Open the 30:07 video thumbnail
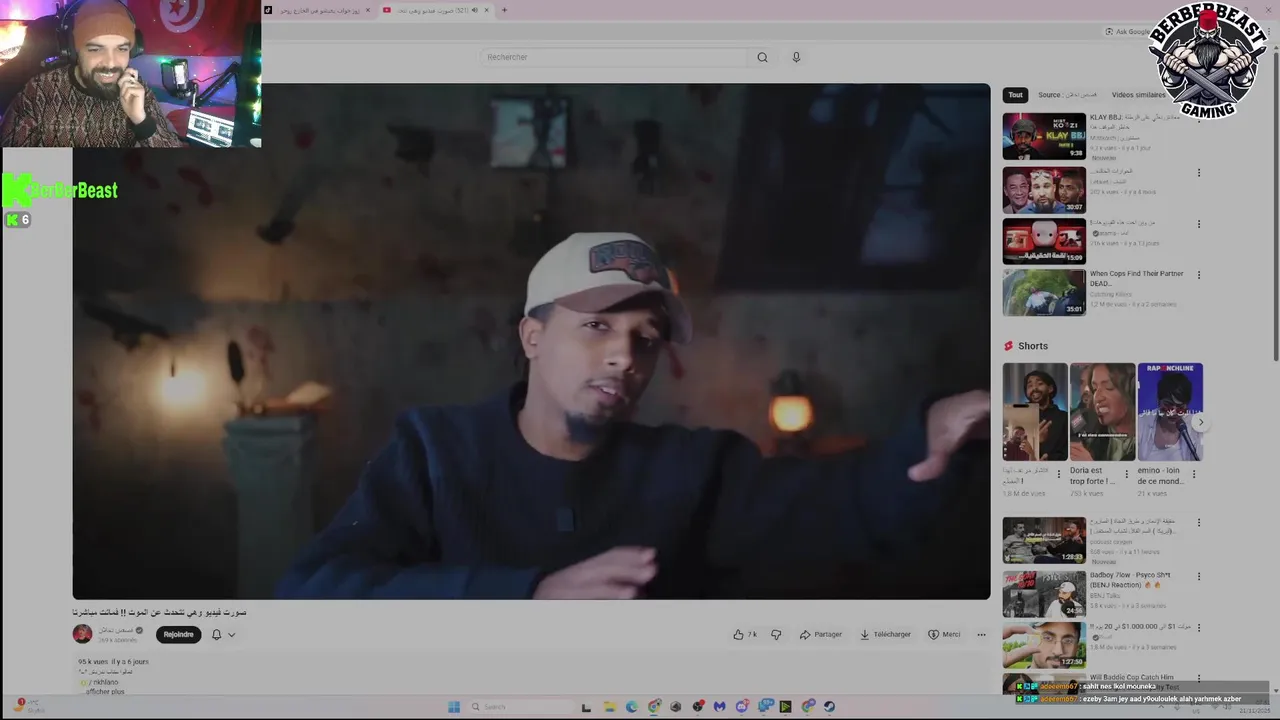Image resolution: width=1280 pixels, height=720 pixels. click(1044, 190)
